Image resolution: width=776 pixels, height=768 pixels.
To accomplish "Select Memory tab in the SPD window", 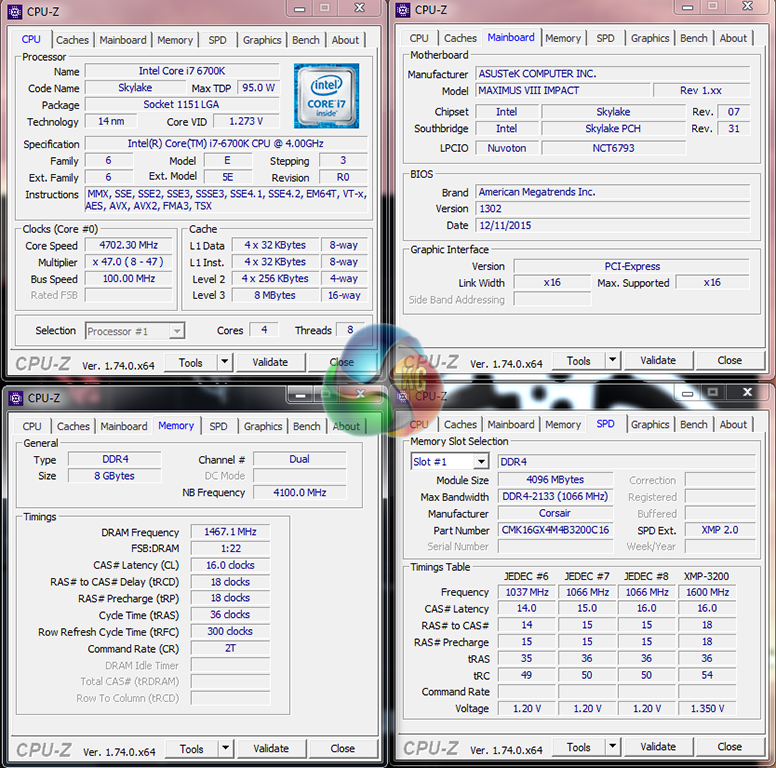I will 563,425.
